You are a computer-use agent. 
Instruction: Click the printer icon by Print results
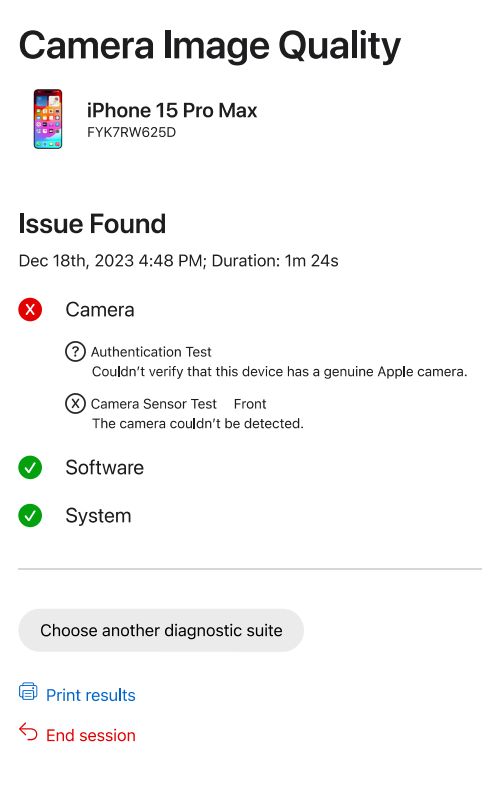click(28, 692)
